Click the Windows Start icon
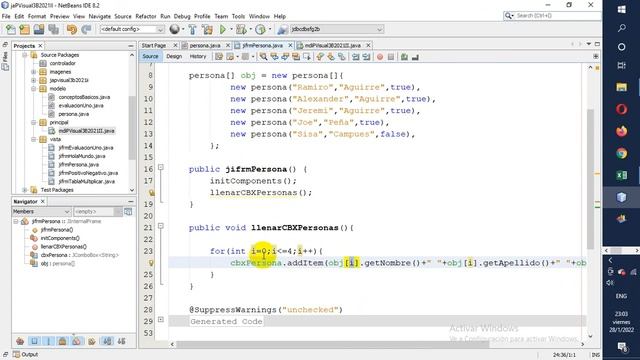 tap(622, 9)
